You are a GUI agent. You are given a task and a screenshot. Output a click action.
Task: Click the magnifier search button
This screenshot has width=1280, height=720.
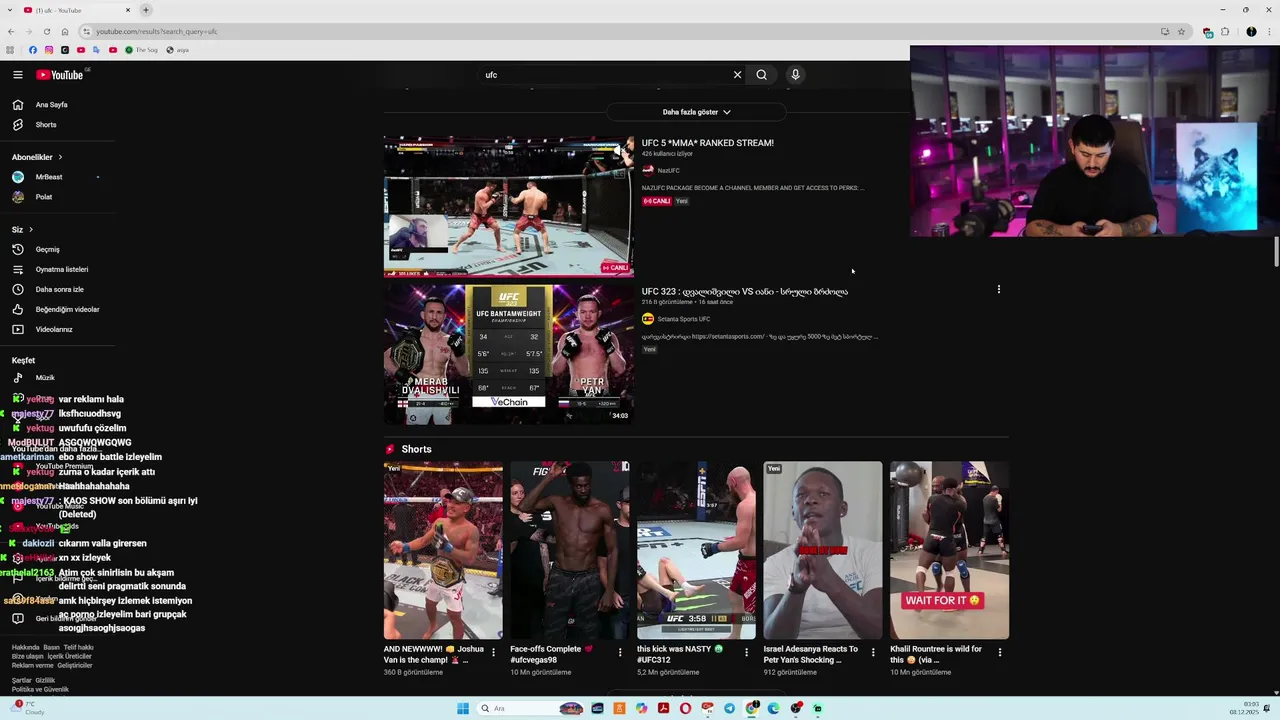(x=762, y=75)
